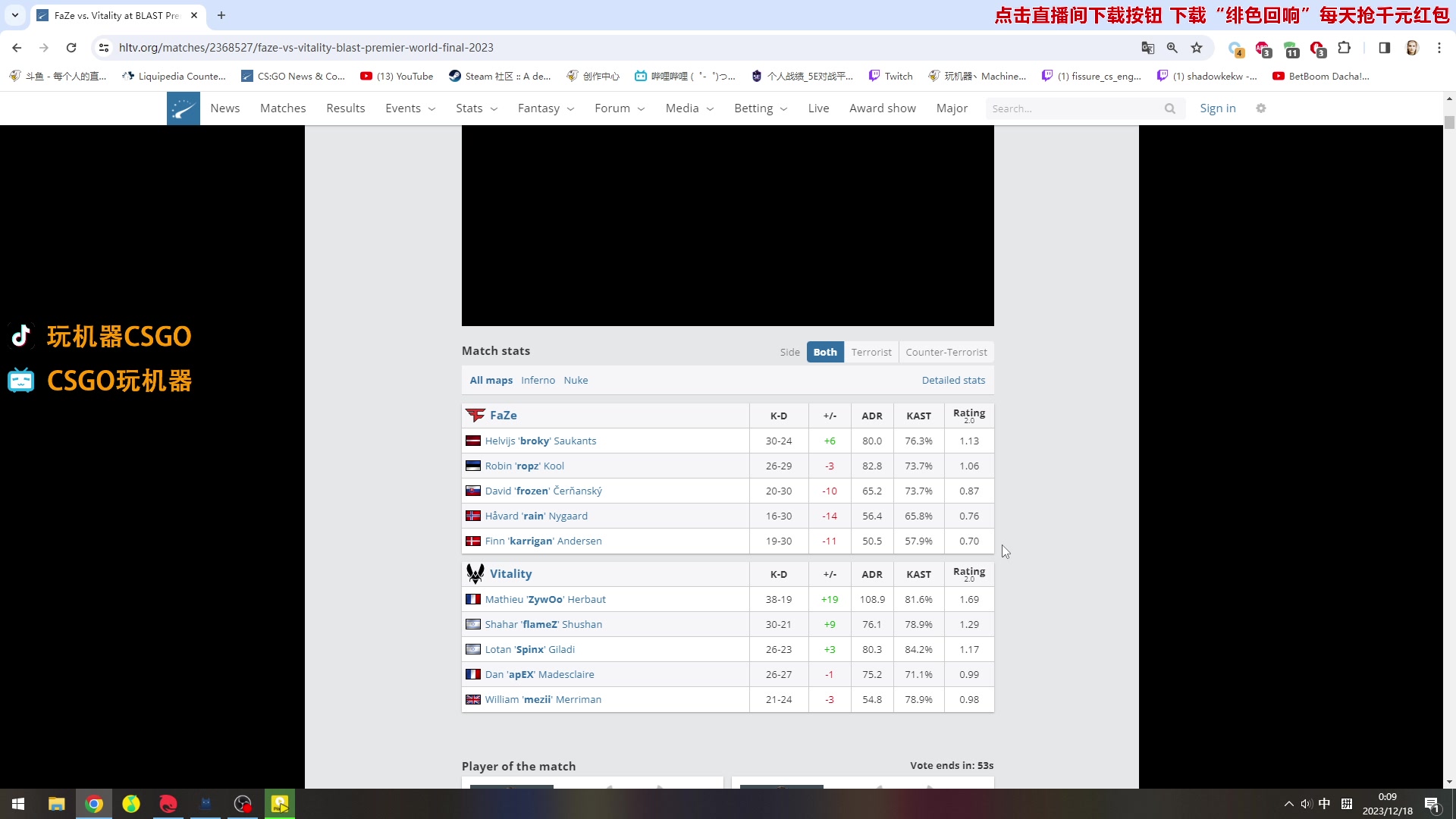Expand the Fantasy dropdown menu
The image size is (1456, 819).
(546, 108)
